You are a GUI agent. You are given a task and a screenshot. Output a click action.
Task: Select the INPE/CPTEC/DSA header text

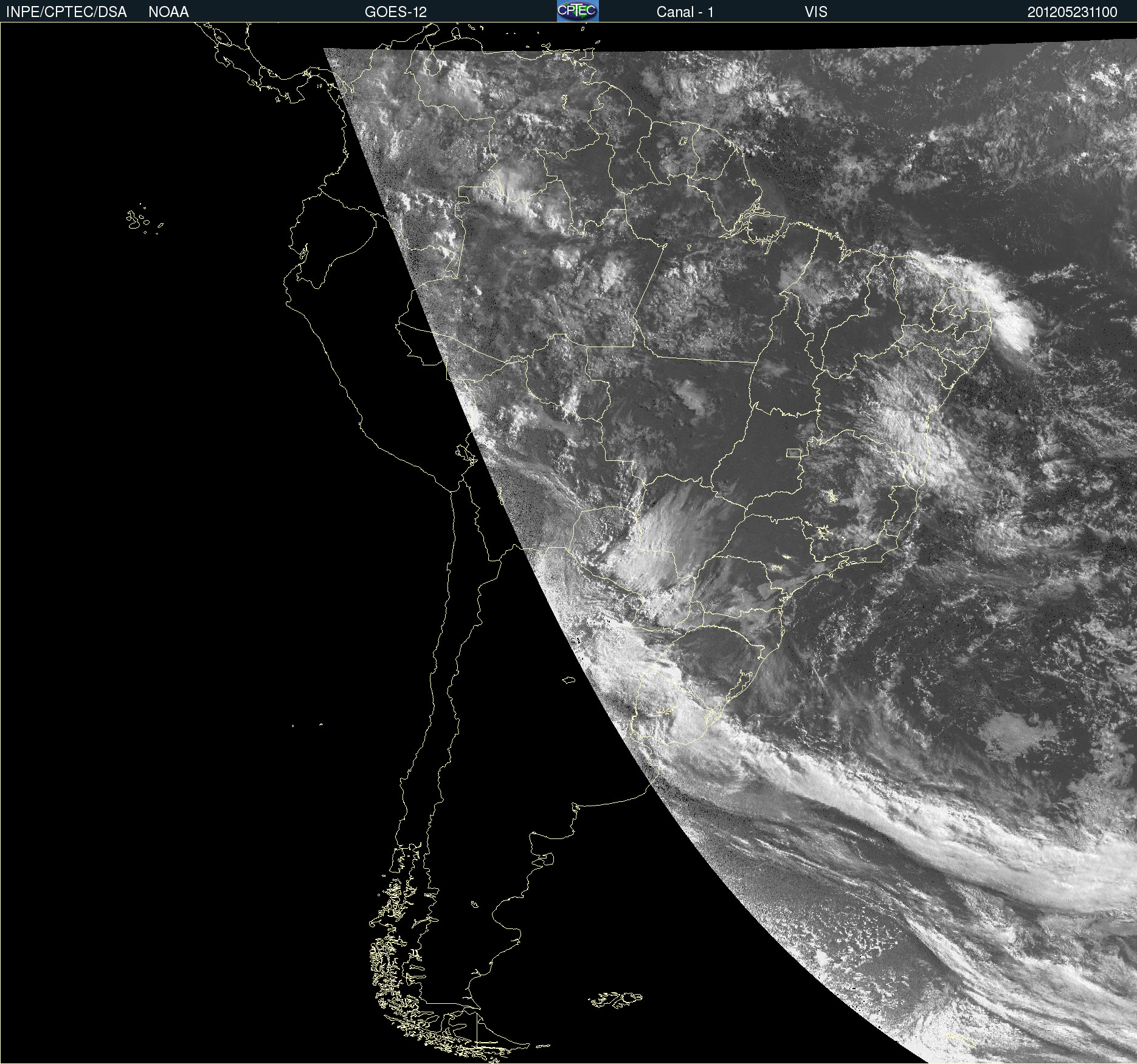66,12
